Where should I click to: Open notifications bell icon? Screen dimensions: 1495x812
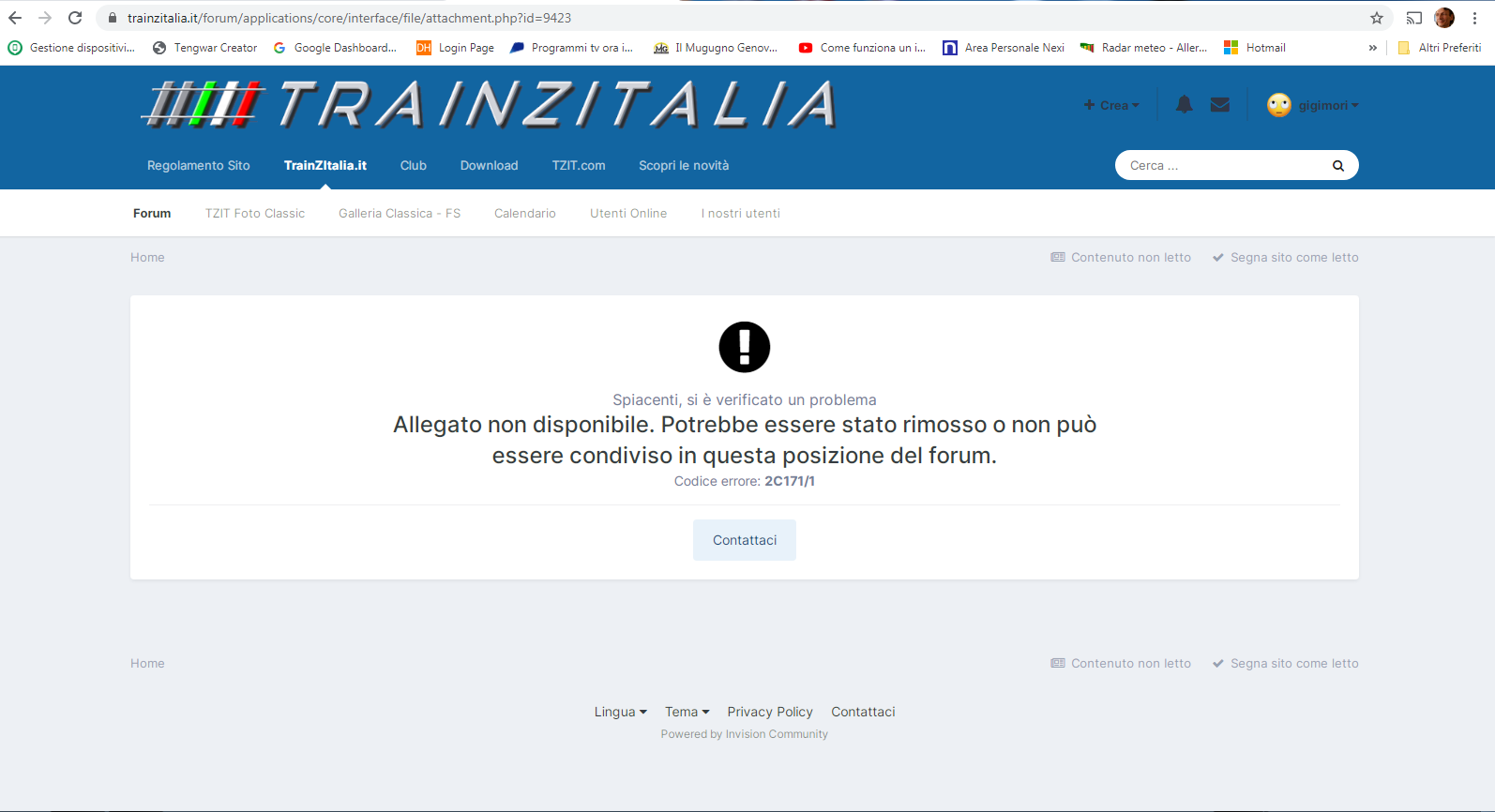1185,105
